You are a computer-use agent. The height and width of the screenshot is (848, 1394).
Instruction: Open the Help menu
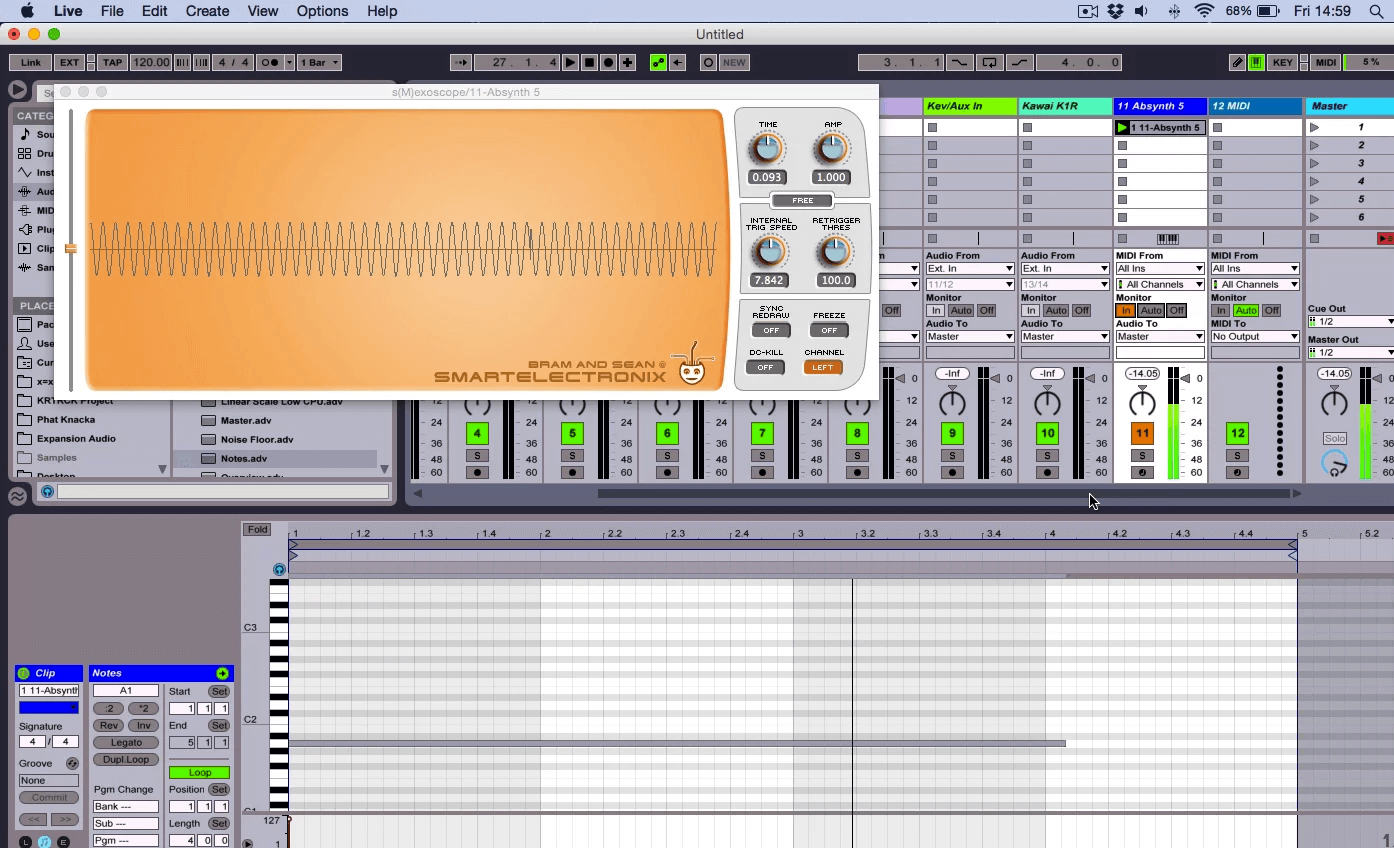tap(382, 11)
